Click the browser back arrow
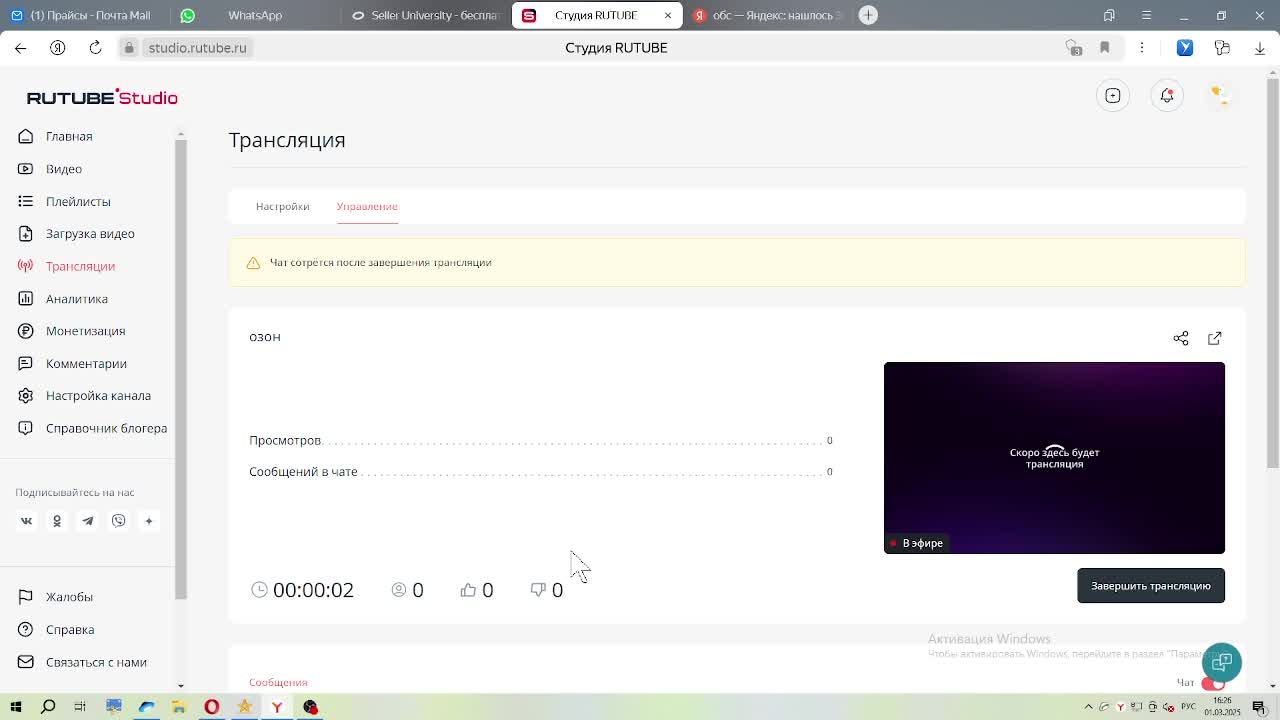The image size is (1280, 720). 21,48
